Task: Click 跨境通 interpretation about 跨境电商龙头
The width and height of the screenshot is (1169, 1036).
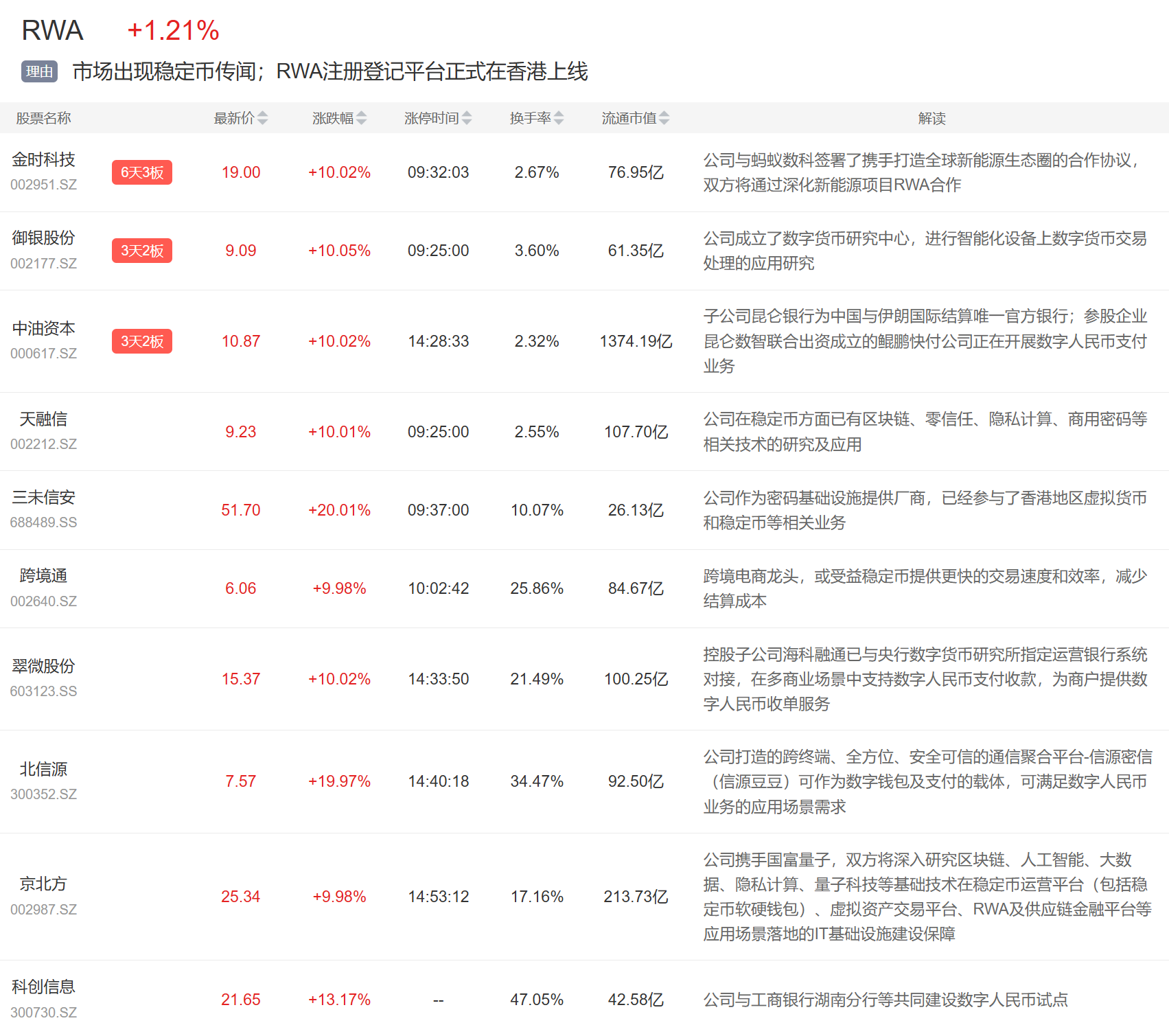Action: point(925,588)
